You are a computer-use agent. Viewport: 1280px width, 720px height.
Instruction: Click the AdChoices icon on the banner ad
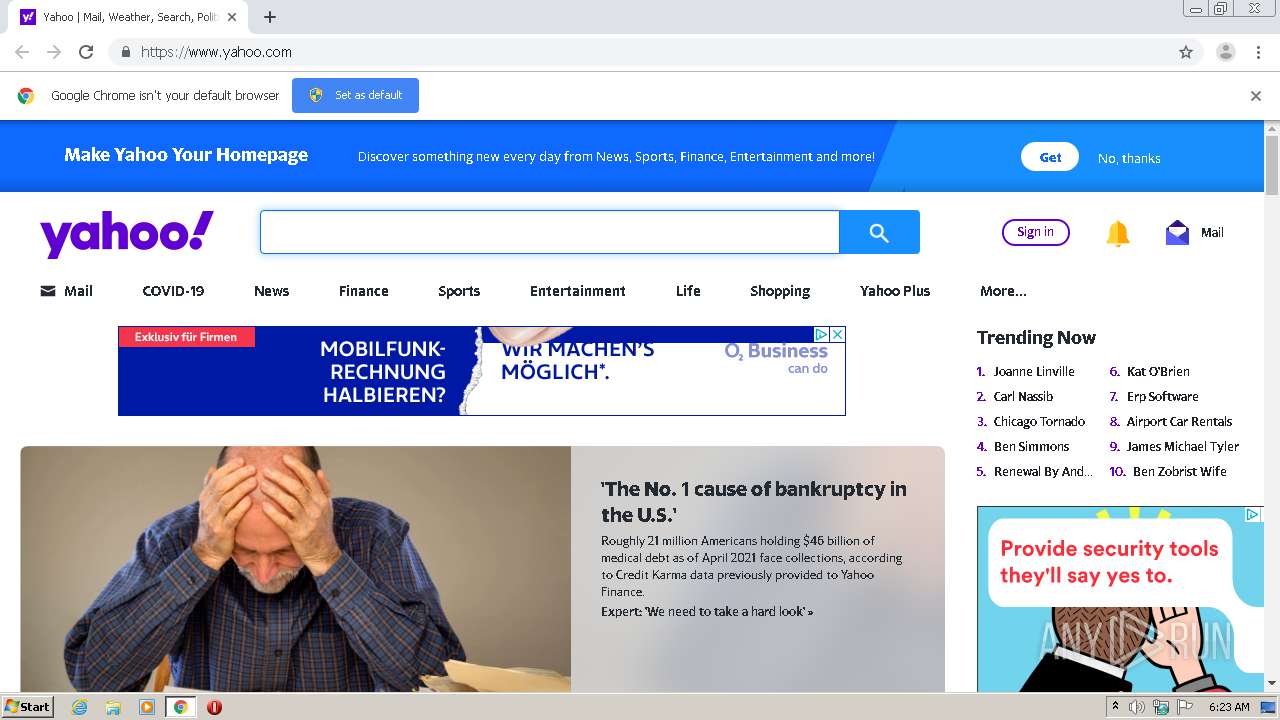[822, 334]
